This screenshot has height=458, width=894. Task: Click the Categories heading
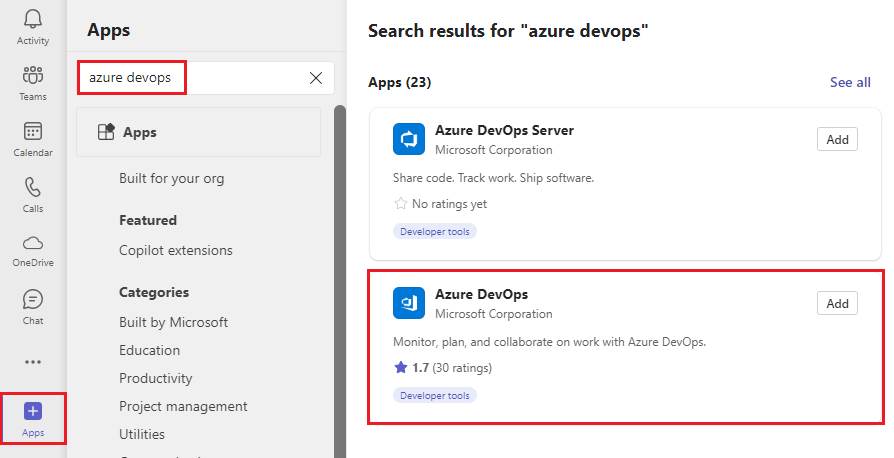154,292
